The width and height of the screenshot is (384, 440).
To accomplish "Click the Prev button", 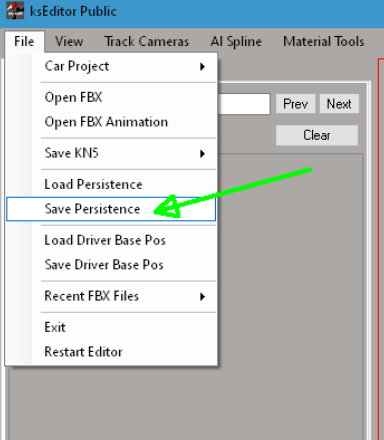I will point(295,104).
